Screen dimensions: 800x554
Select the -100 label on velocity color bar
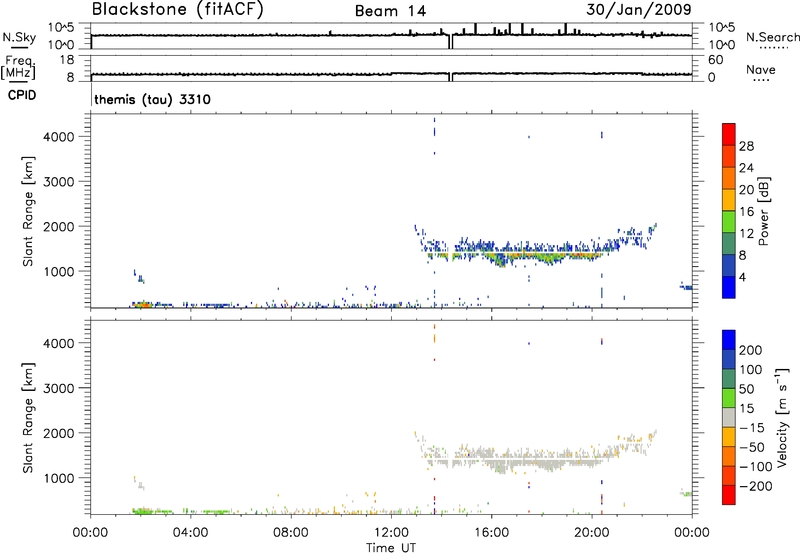(x=756, y=467)
